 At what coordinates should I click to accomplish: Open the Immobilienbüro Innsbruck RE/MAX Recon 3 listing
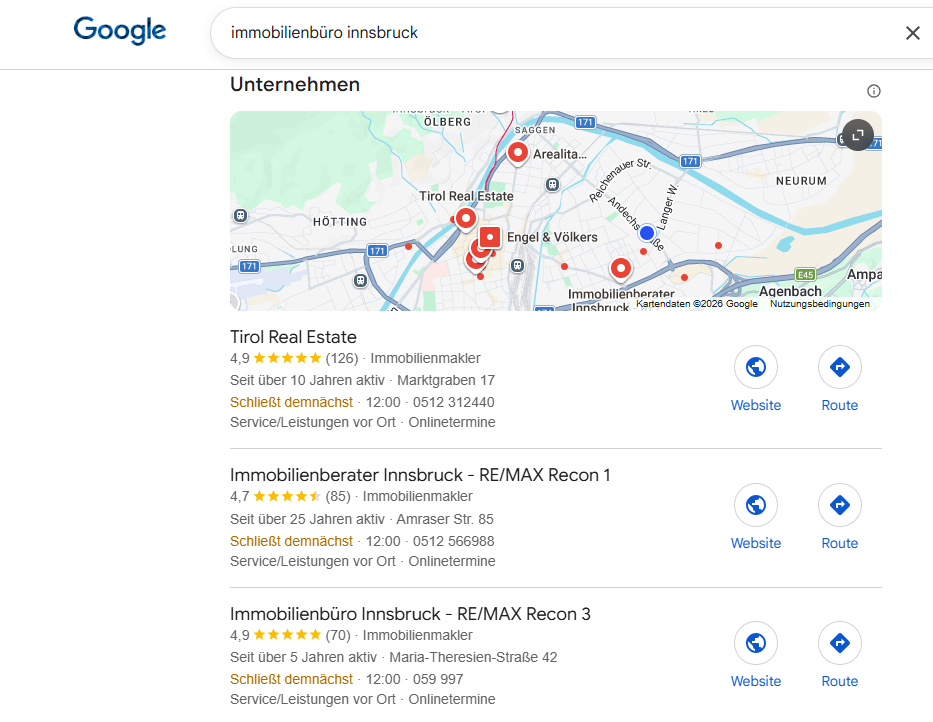pos(410,613)
